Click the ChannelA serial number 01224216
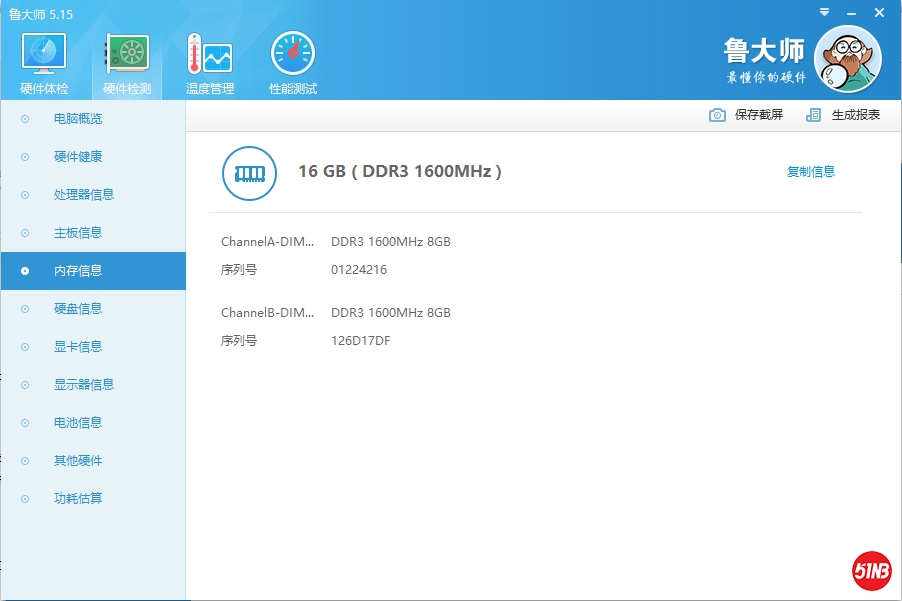 click(359, 270)
